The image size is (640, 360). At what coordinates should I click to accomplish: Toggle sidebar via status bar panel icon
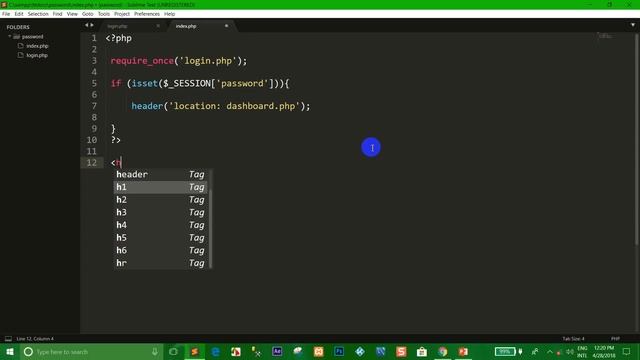[x=8, y=339]
